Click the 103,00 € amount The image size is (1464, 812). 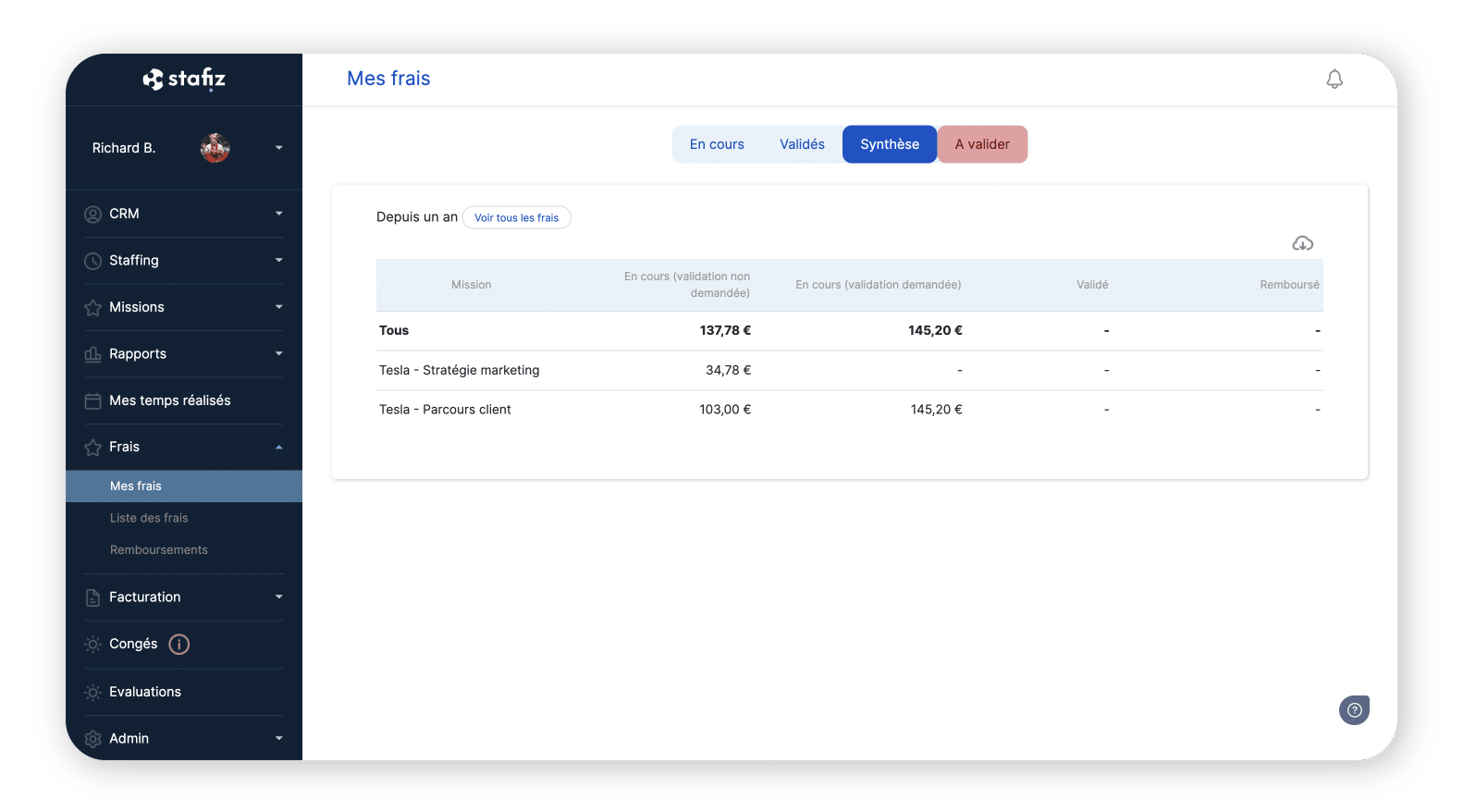(x=725, y=410)
